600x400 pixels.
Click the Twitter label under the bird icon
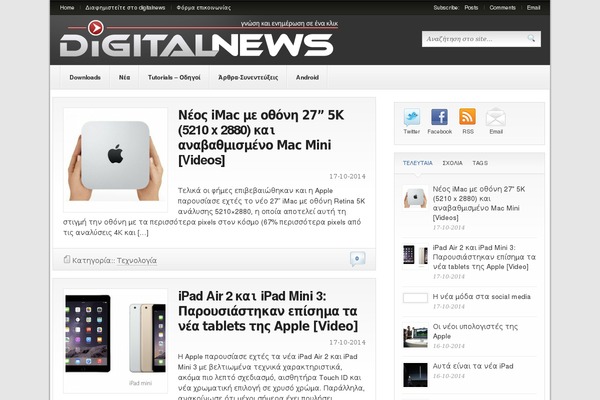point(411,132)
